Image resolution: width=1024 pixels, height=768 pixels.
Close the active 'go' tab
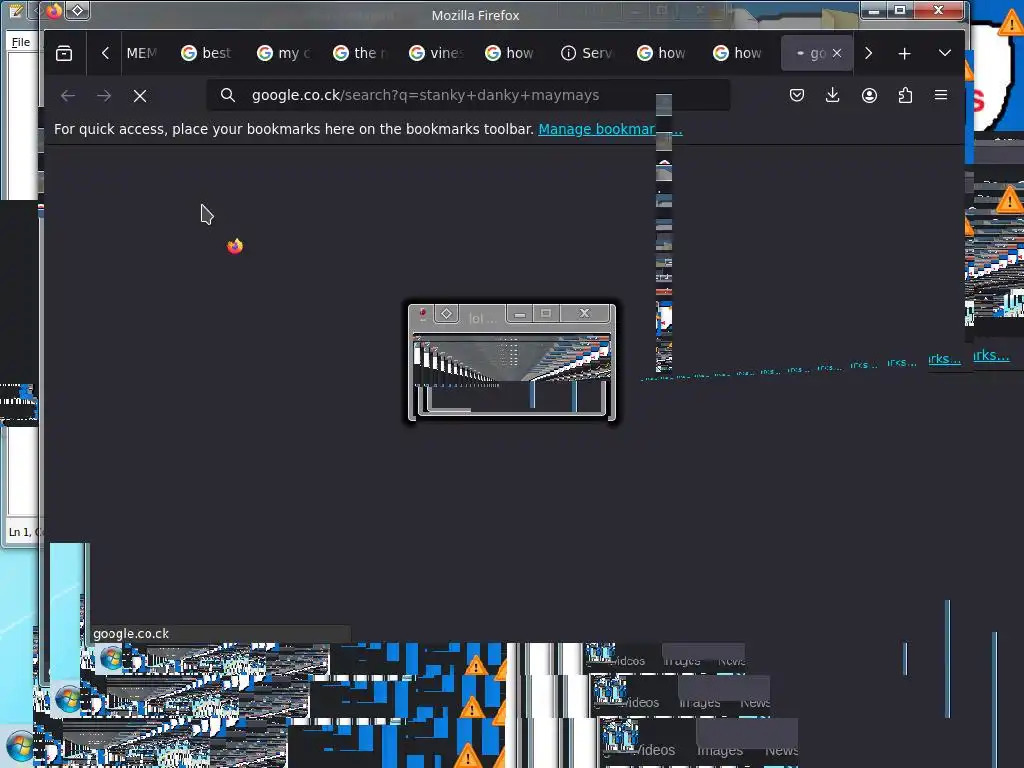(837, 53)
